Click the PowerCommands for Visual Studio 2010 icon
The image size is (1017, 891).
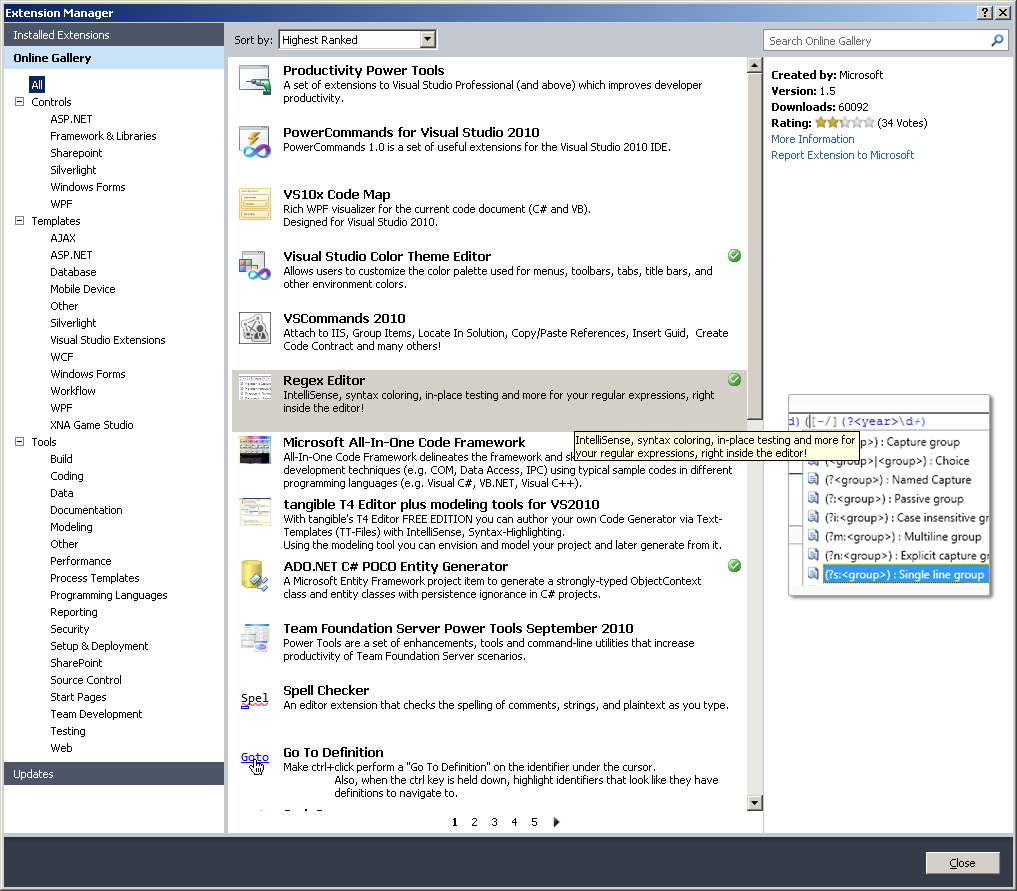click(x=255, y=142)
